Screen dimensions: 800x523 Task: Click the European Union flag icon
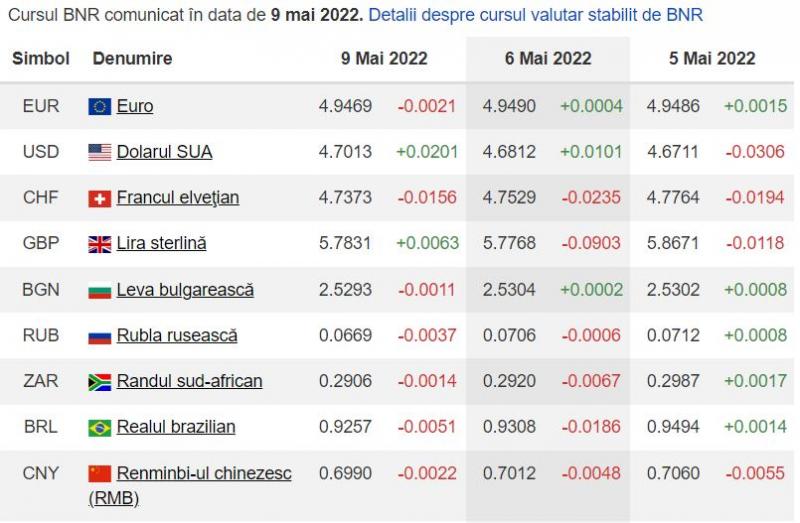point(99,106)
